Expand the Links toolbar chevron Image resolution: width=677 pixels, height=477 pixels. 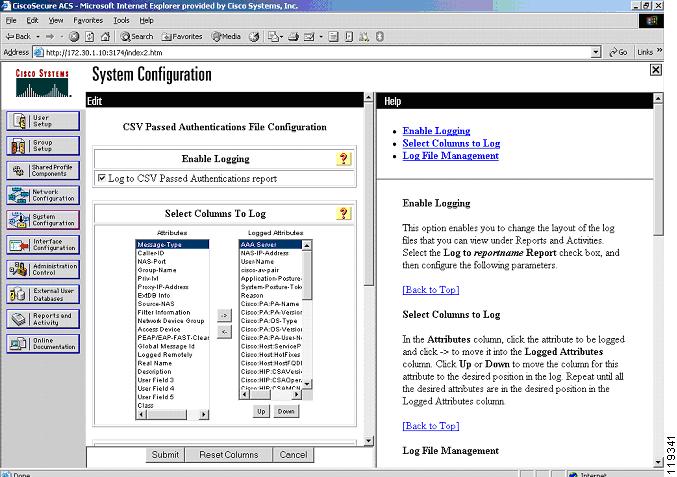659,51
